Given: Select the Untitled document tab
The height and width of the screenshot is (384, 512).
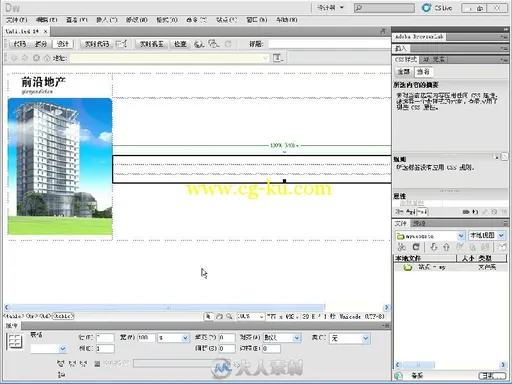Looking at the screenshot, I should (x=22, y=31).
